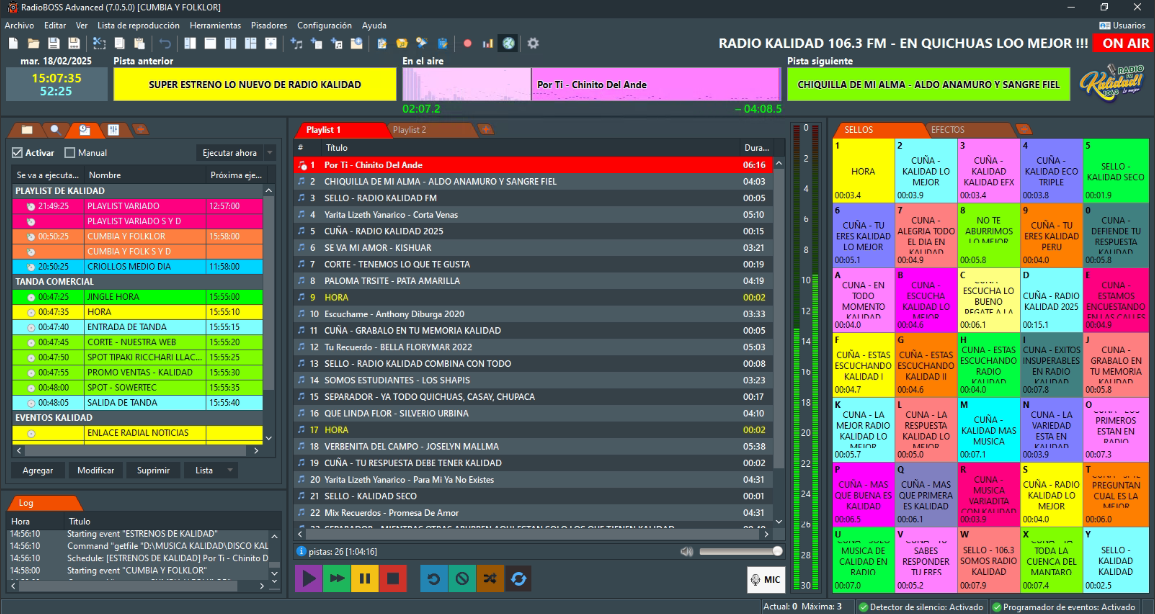Click the volume slider knob
Viewport: 1155px width, 614px height.
[x=777, y=551]
